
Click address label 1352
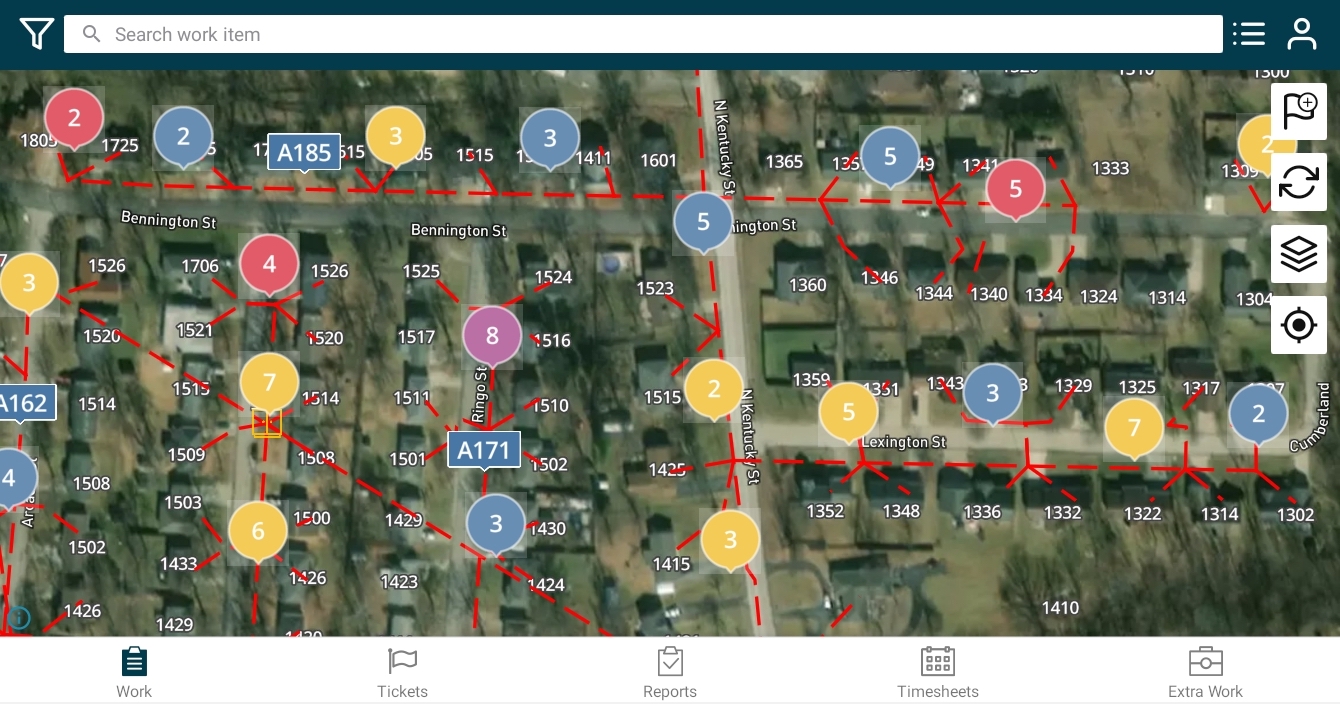click(825, 512)
